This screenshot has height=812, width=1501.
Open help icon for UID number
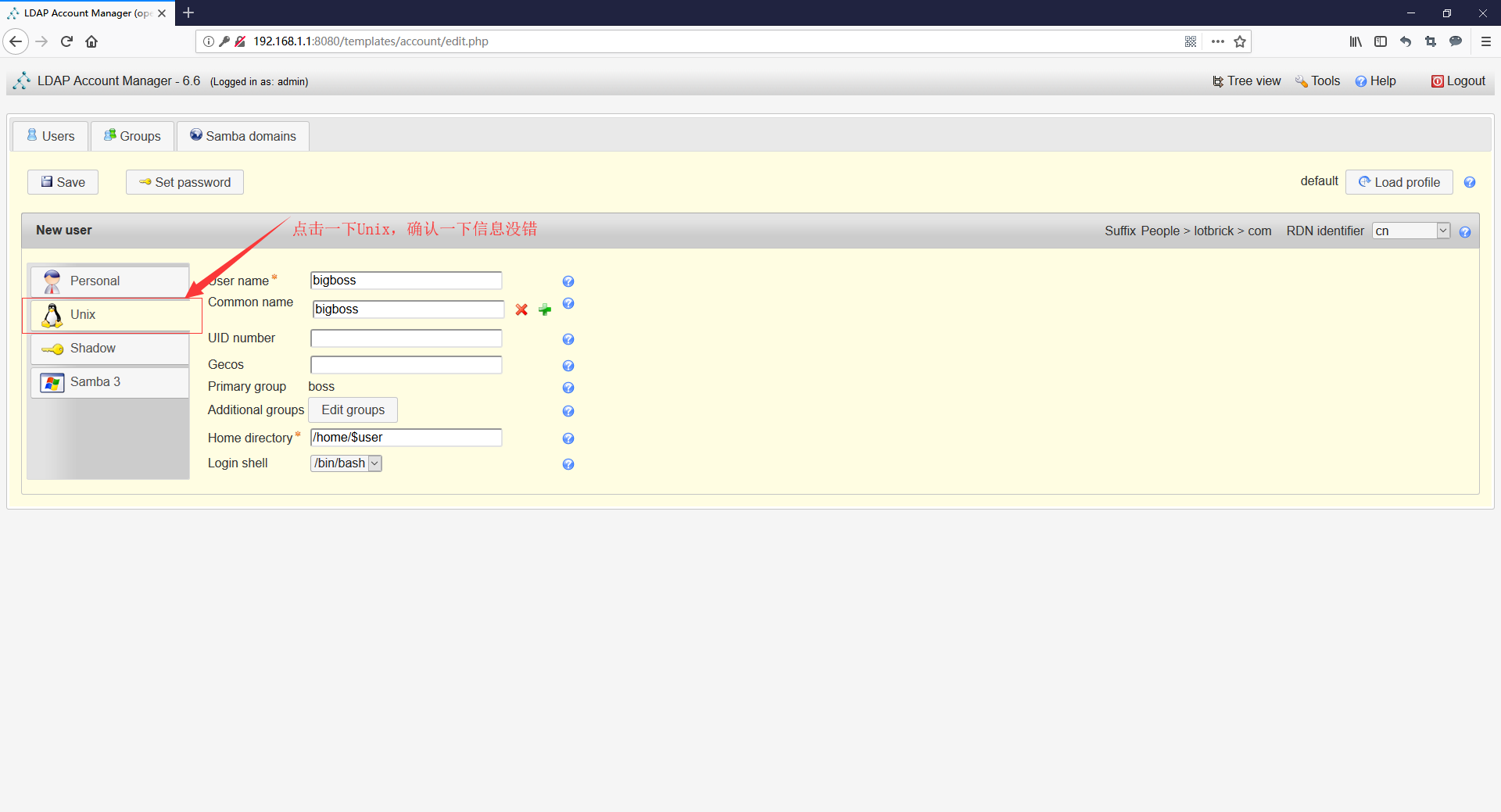568,339
